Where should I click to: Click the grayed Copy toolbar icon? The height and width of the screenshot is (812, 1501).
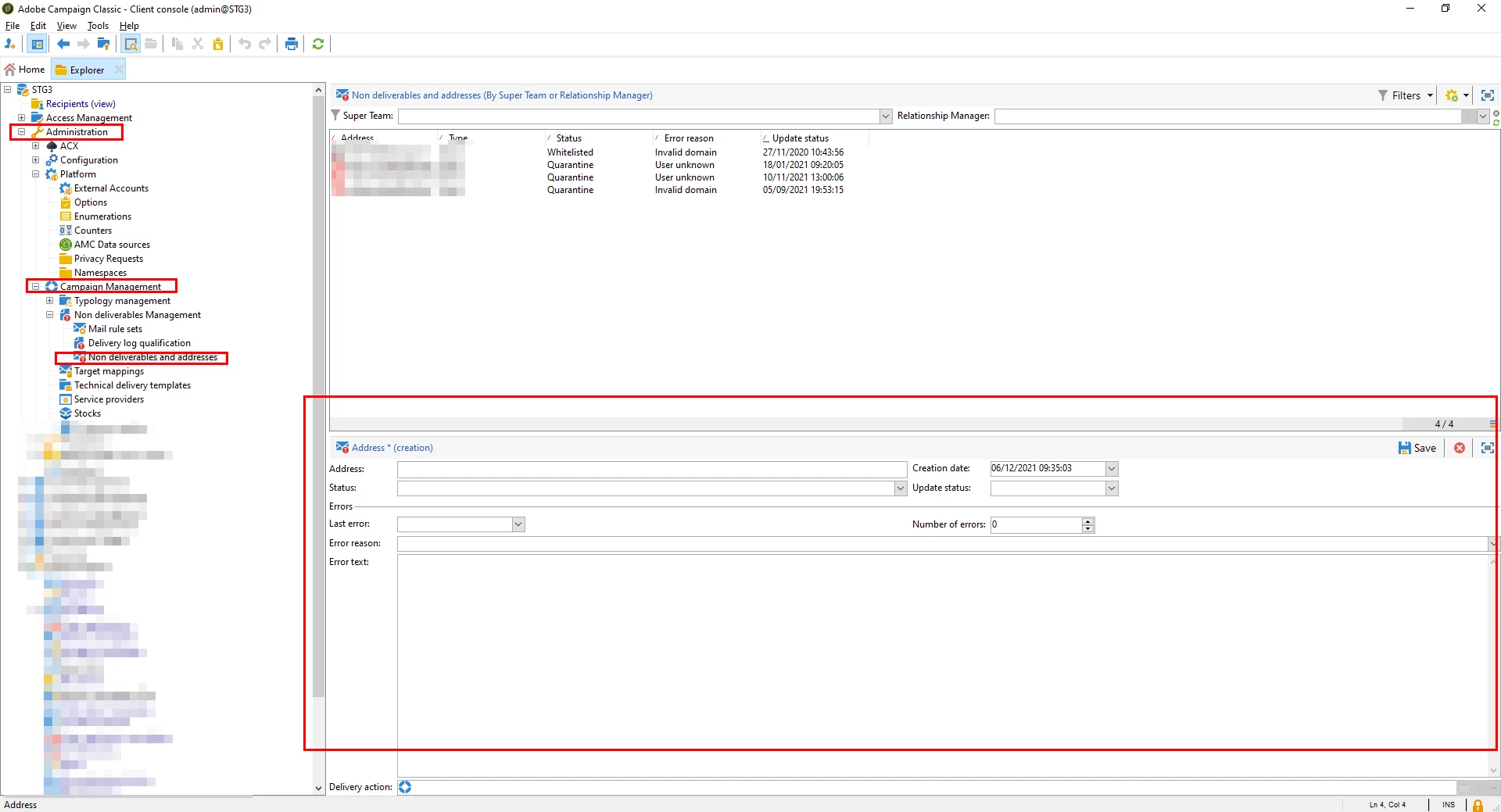pos(177,44)
